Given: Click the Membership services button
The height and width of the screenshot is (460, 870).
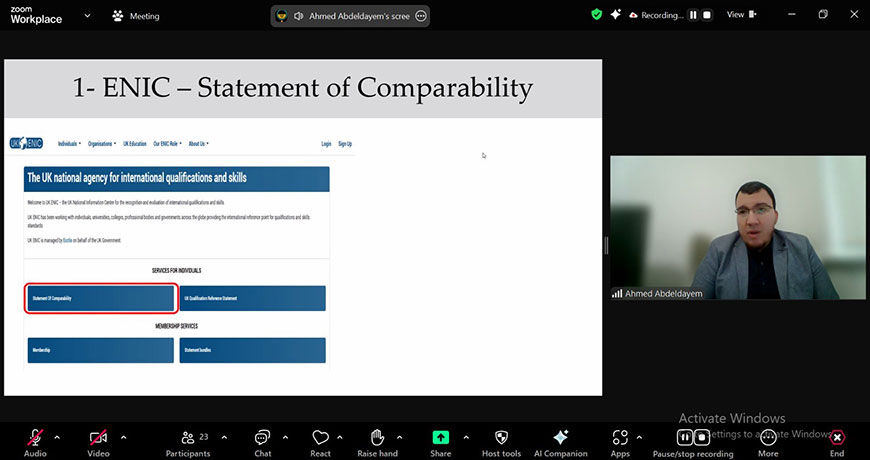Looking at the screenshot, I should coord(101,350).
